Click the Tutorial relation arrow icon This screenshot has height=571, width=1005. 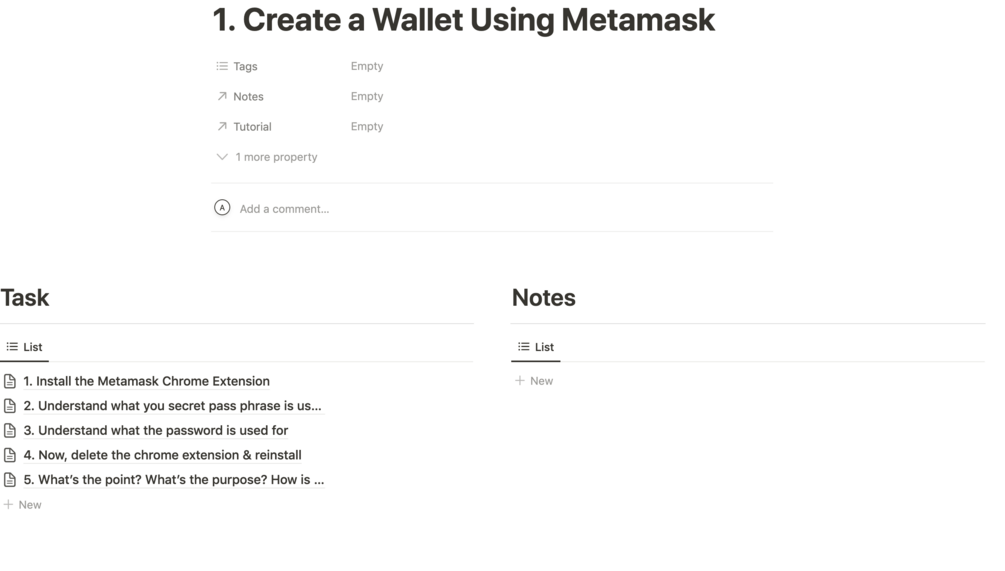[x=222, y=127]
